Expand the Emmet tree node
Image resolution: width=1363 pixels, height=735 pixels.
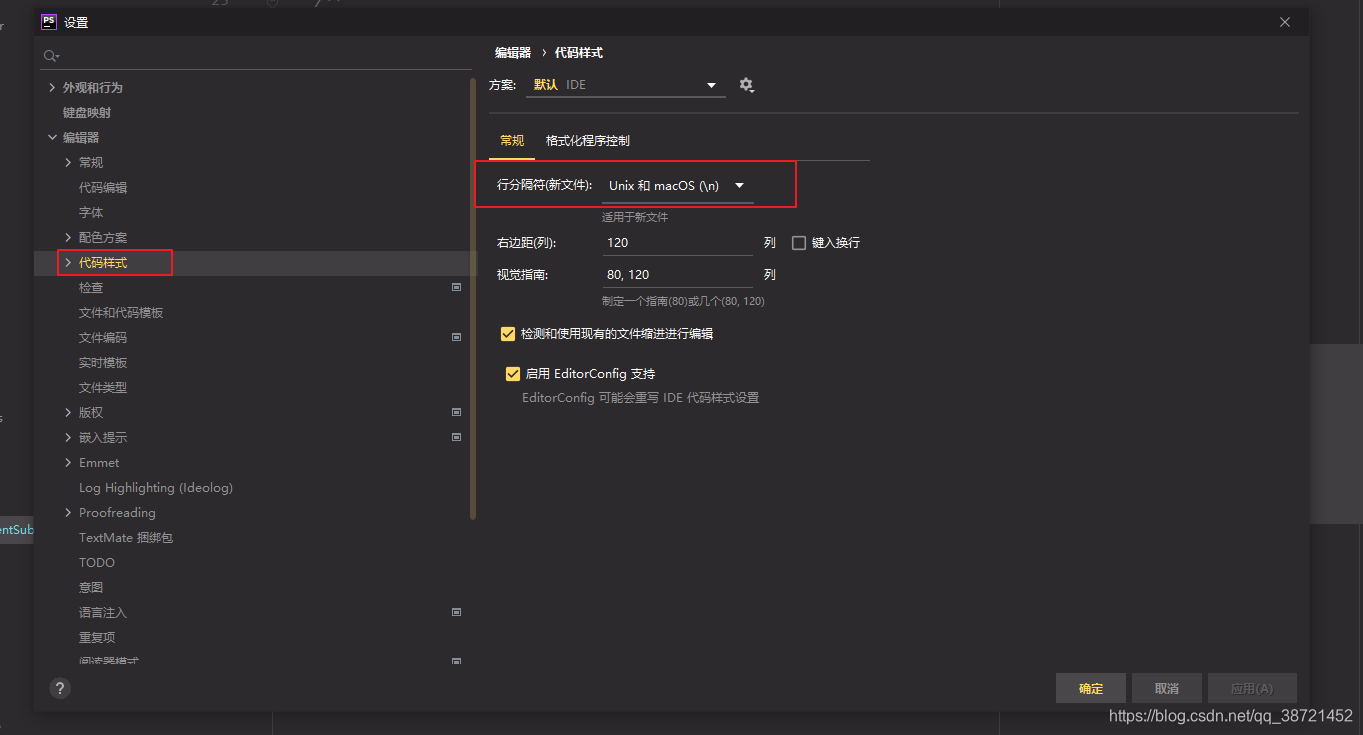(x=68, y=463)
